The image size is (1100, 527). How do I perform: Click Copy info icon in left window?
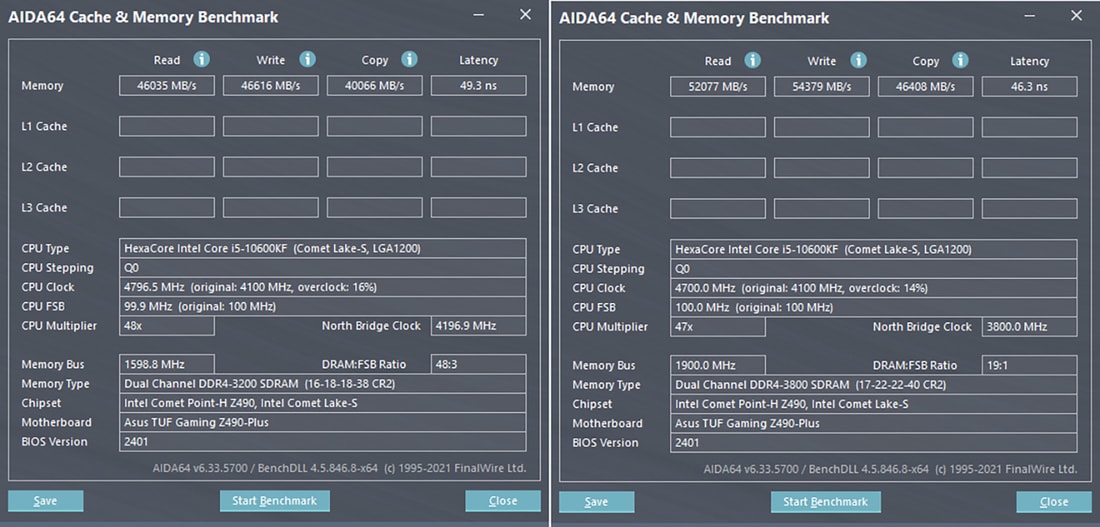point(409,60)
